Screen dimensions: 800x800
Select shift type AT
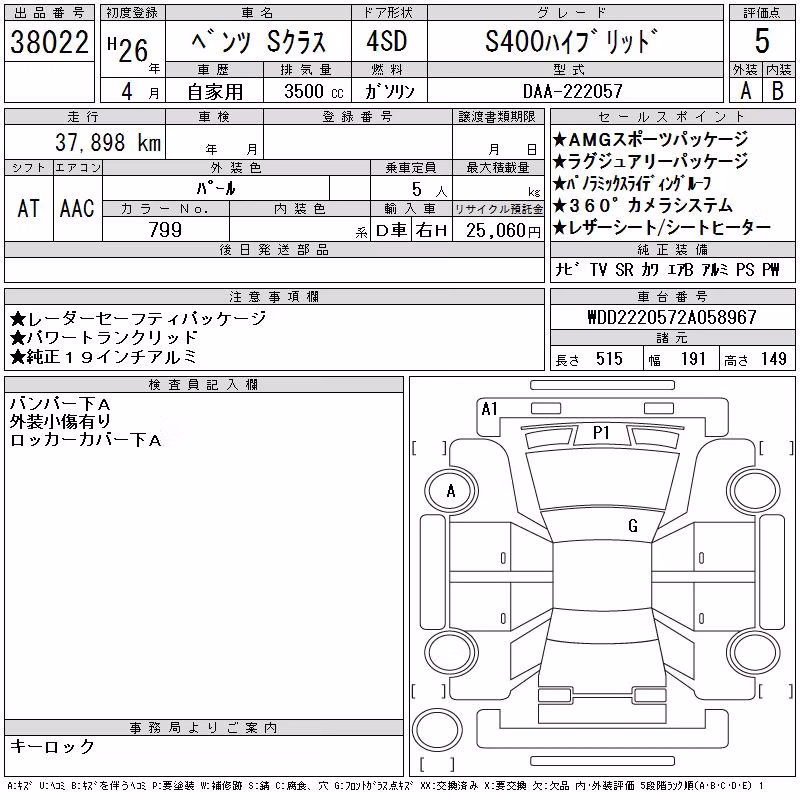(x=29, y=208)
